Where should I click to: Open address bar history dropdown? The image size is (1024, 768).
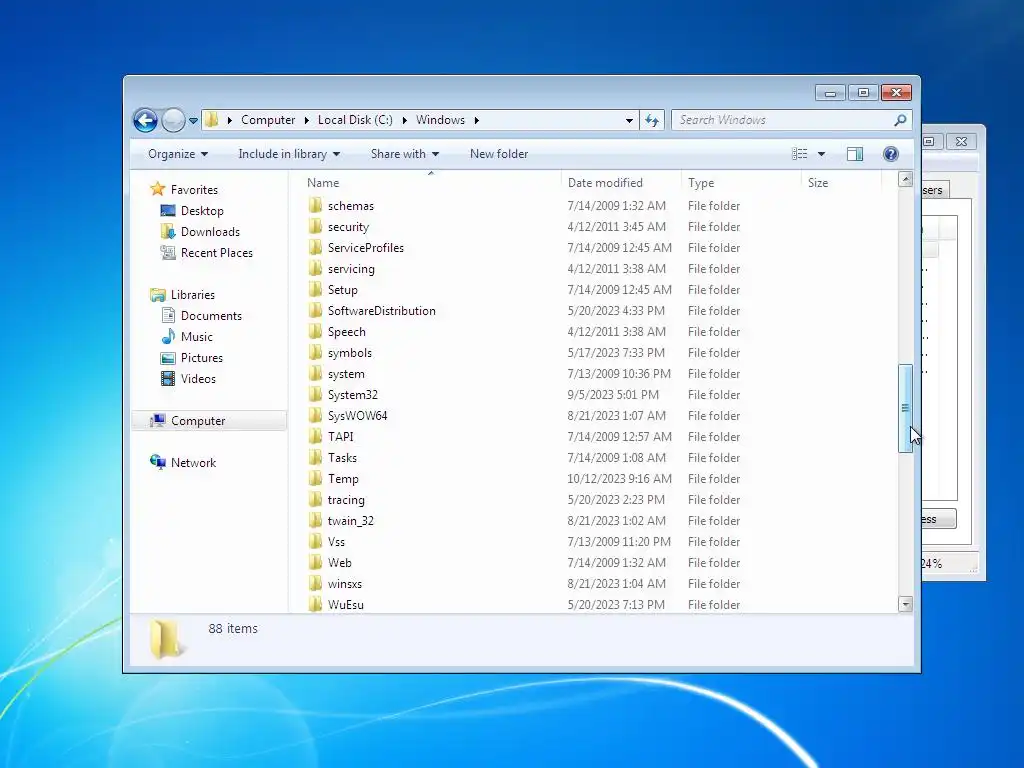[629, 120]
